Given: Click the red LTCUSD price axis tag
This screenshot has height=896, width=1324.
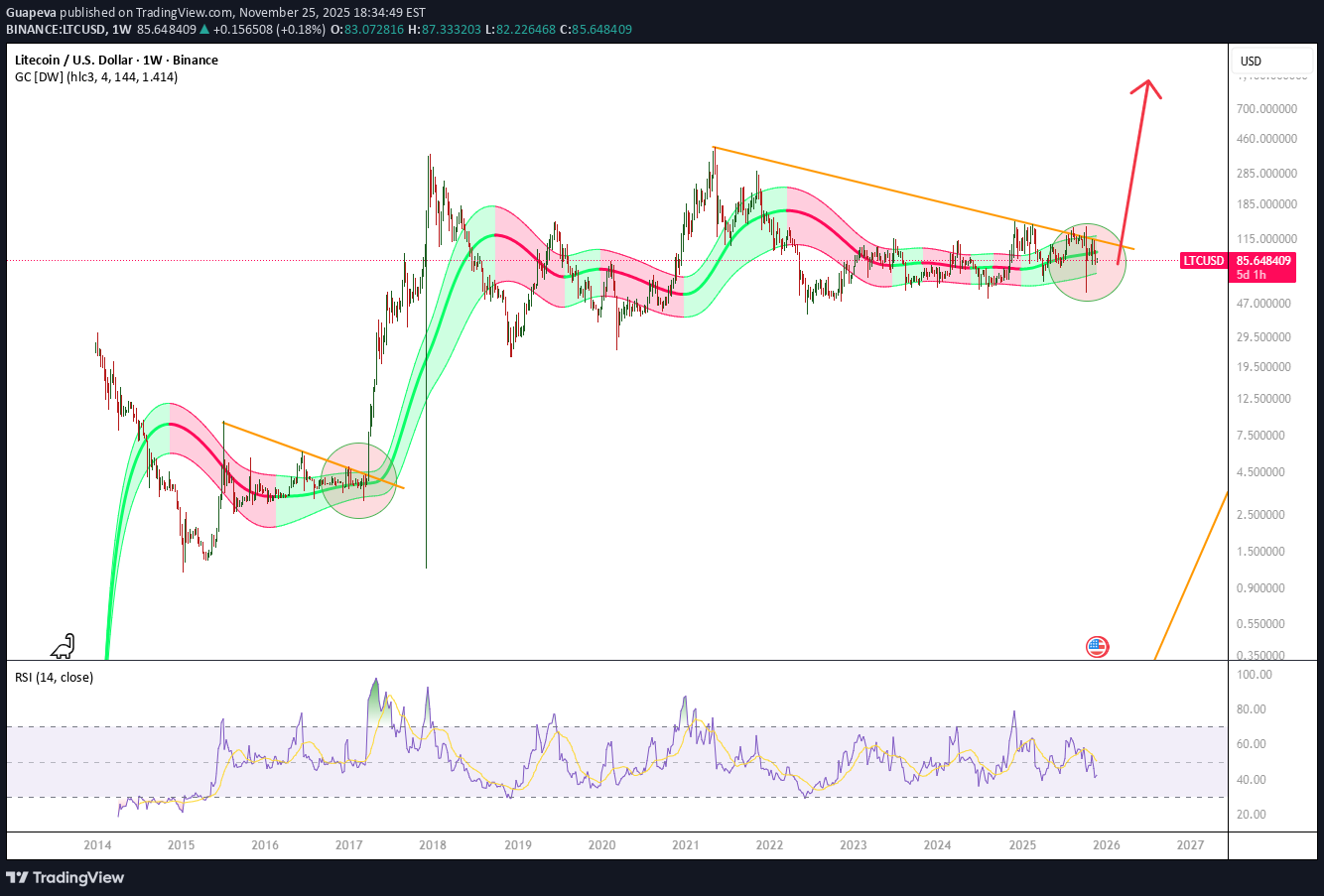Looking at the screenshot, I should (1204, 261).
